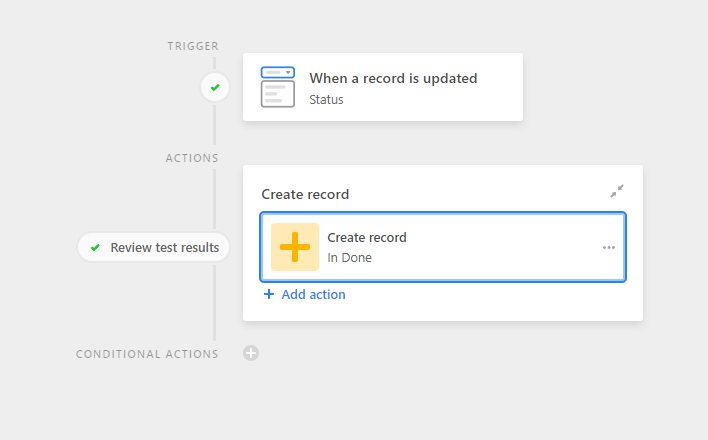This screenshot has height=440, width=708.
Task: Select the 'When a record is updated' title
Action: pos(393,78)
